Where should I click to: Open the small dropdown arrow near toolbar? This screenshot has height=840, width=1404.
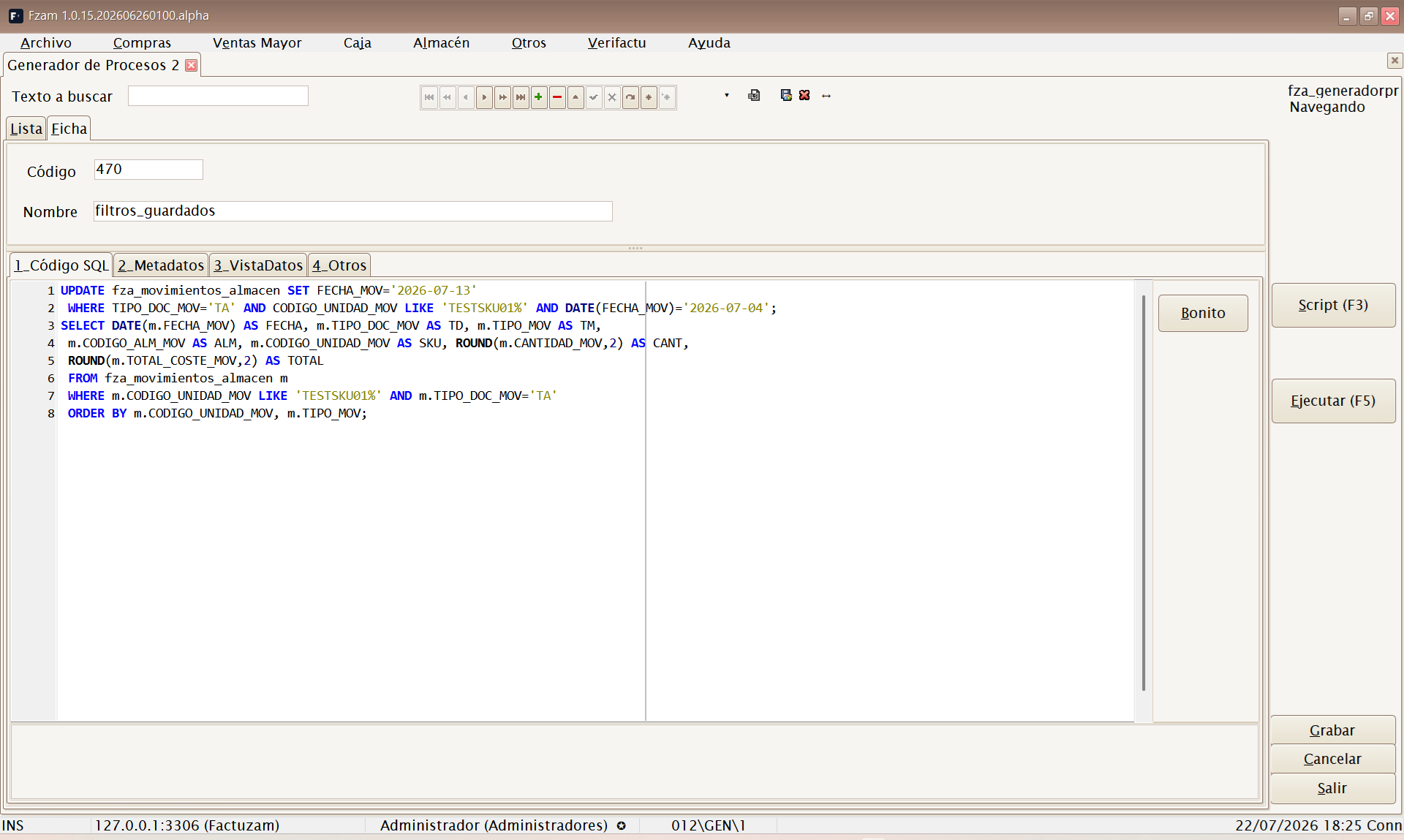click(x=726, y=95)
